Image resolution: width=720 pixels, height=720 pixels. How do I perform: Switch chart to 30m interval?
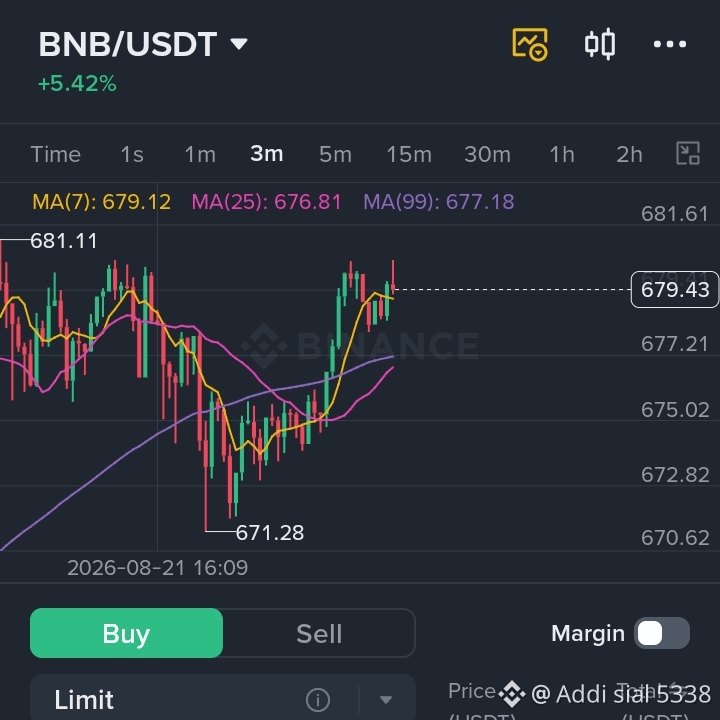pyautogui.click(x=487, y=154)
